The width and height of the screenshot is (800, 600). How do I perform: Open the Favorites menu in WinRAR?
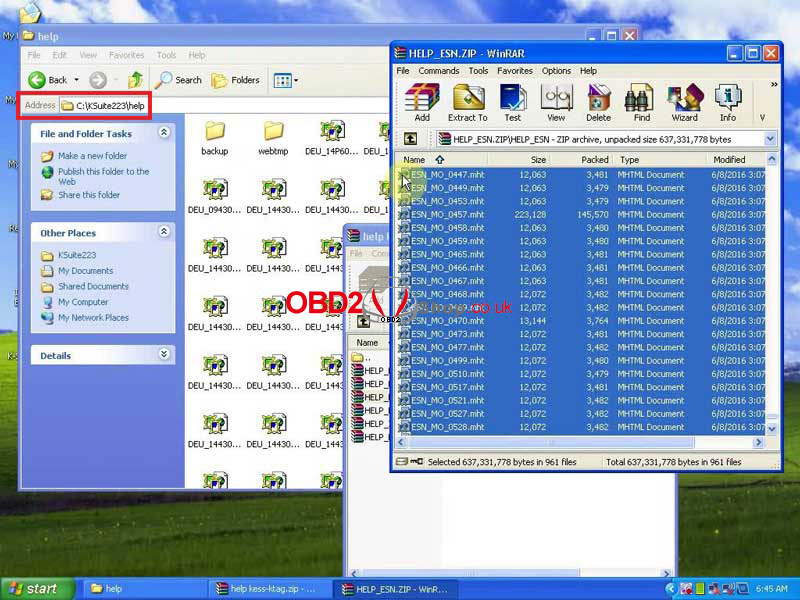[515, 71]
